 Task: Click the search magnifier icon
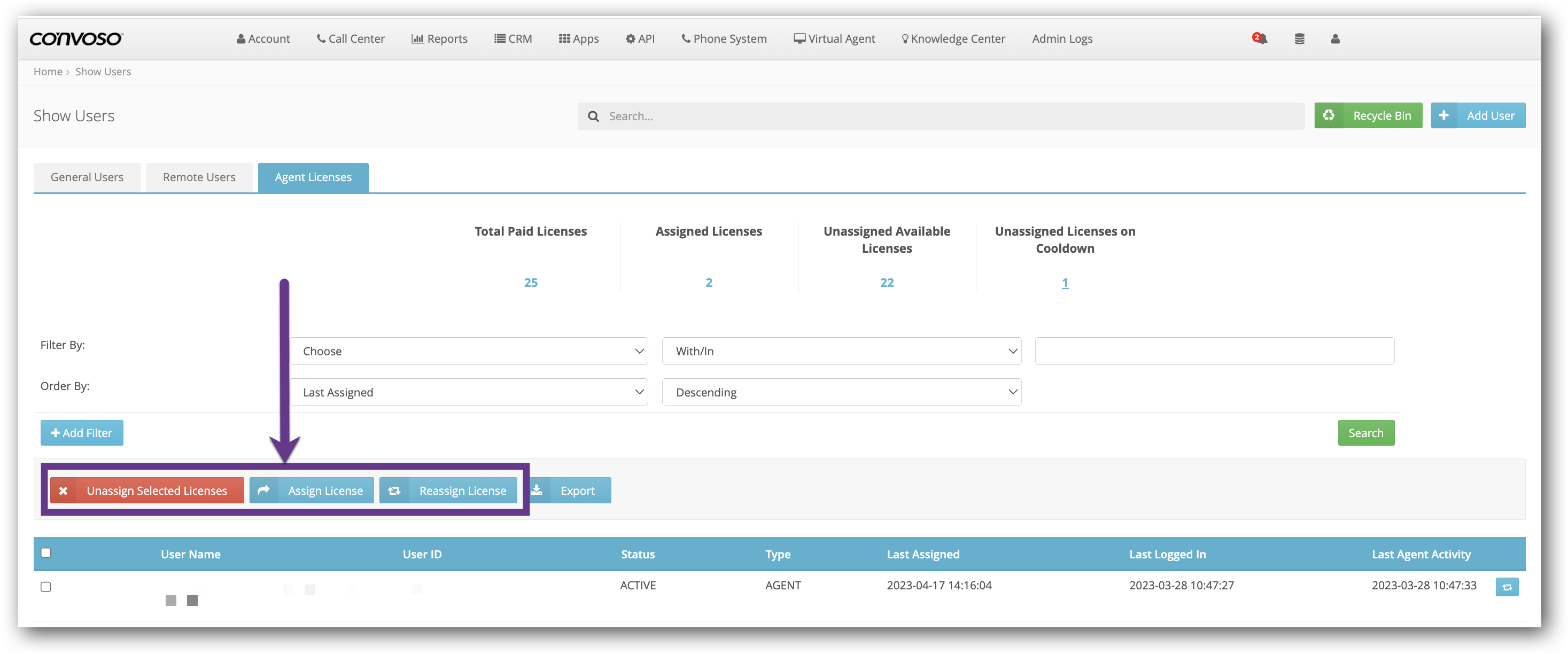[593, 116]
